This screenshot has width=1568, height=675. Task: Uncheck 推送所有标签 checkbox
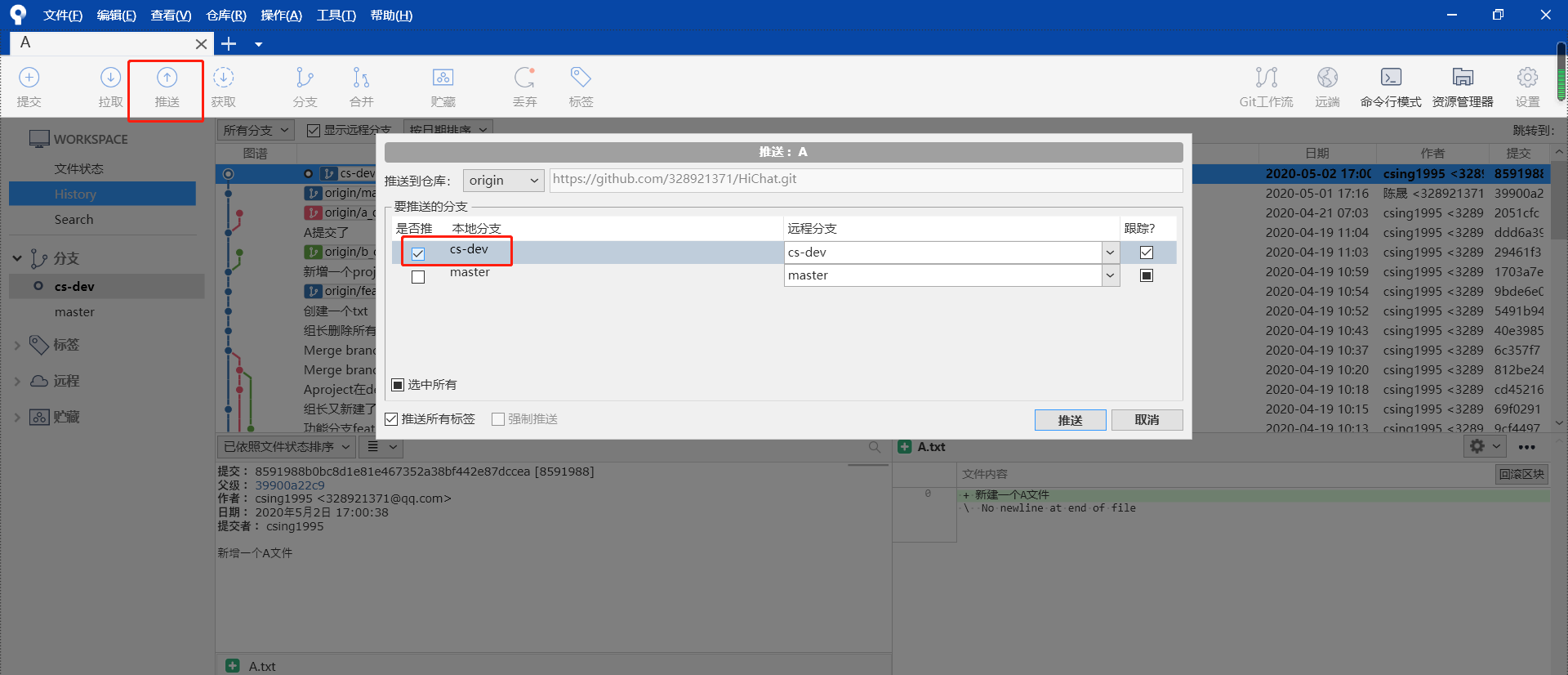pos(392,419)
